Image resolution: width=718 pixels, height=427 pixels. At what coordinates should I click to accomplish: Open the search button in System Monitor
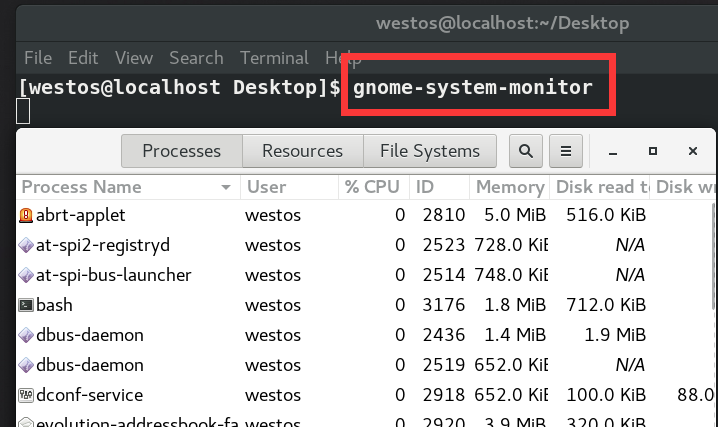[526, 151]
